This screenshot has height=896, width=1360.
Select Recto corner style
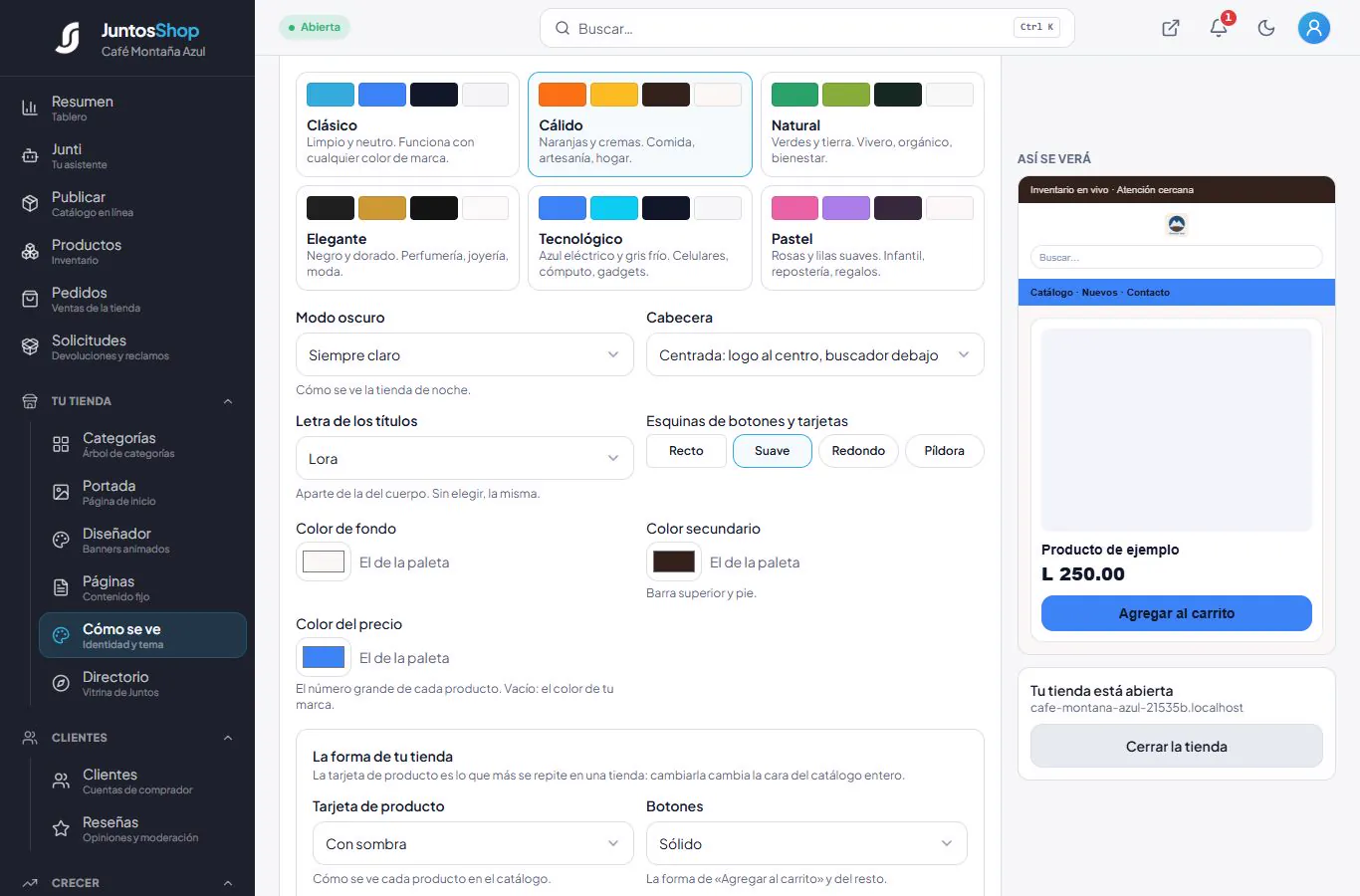pos(686,451)
